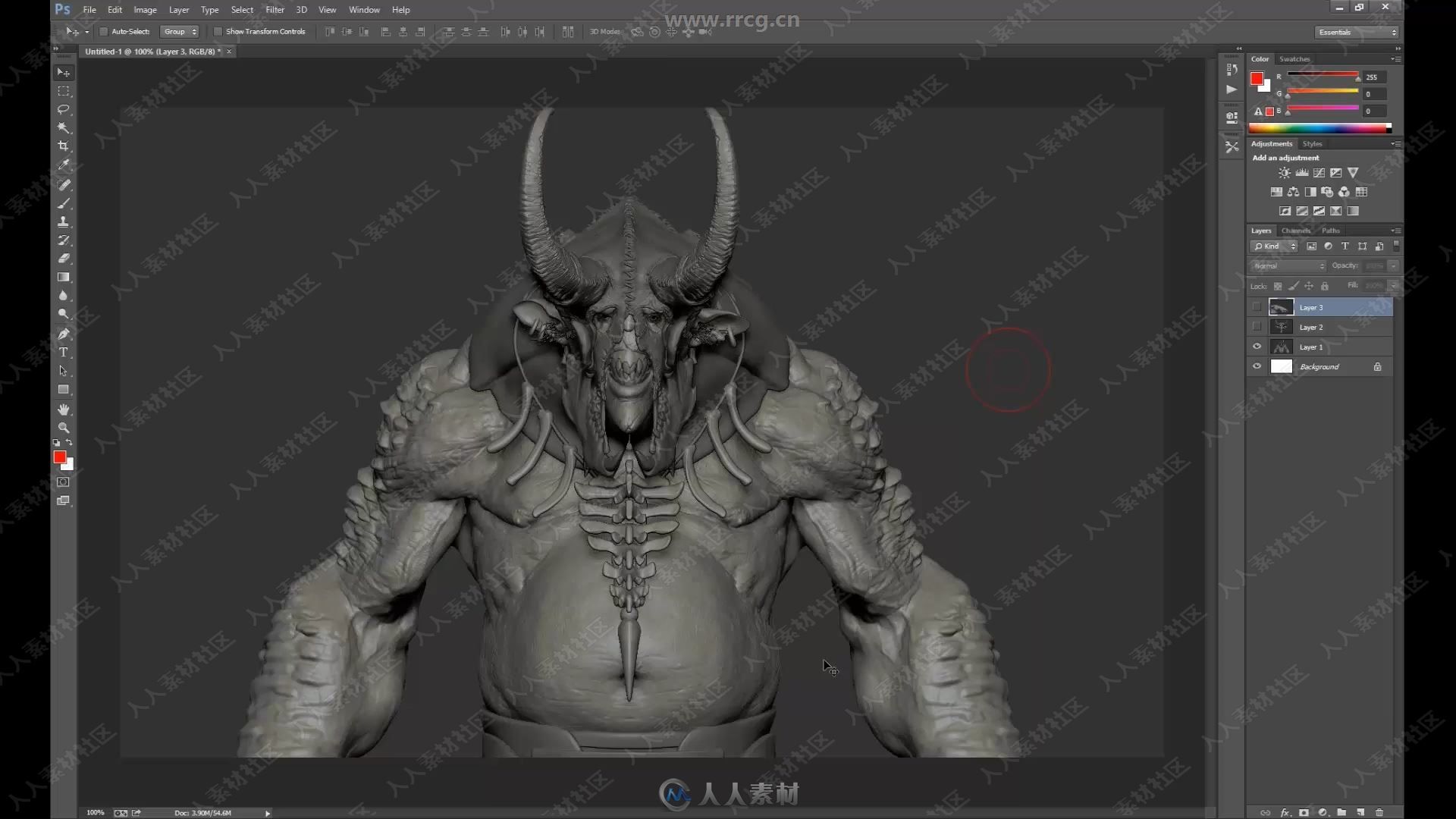
Task: Select the Dodge tool
Action: 64,315
